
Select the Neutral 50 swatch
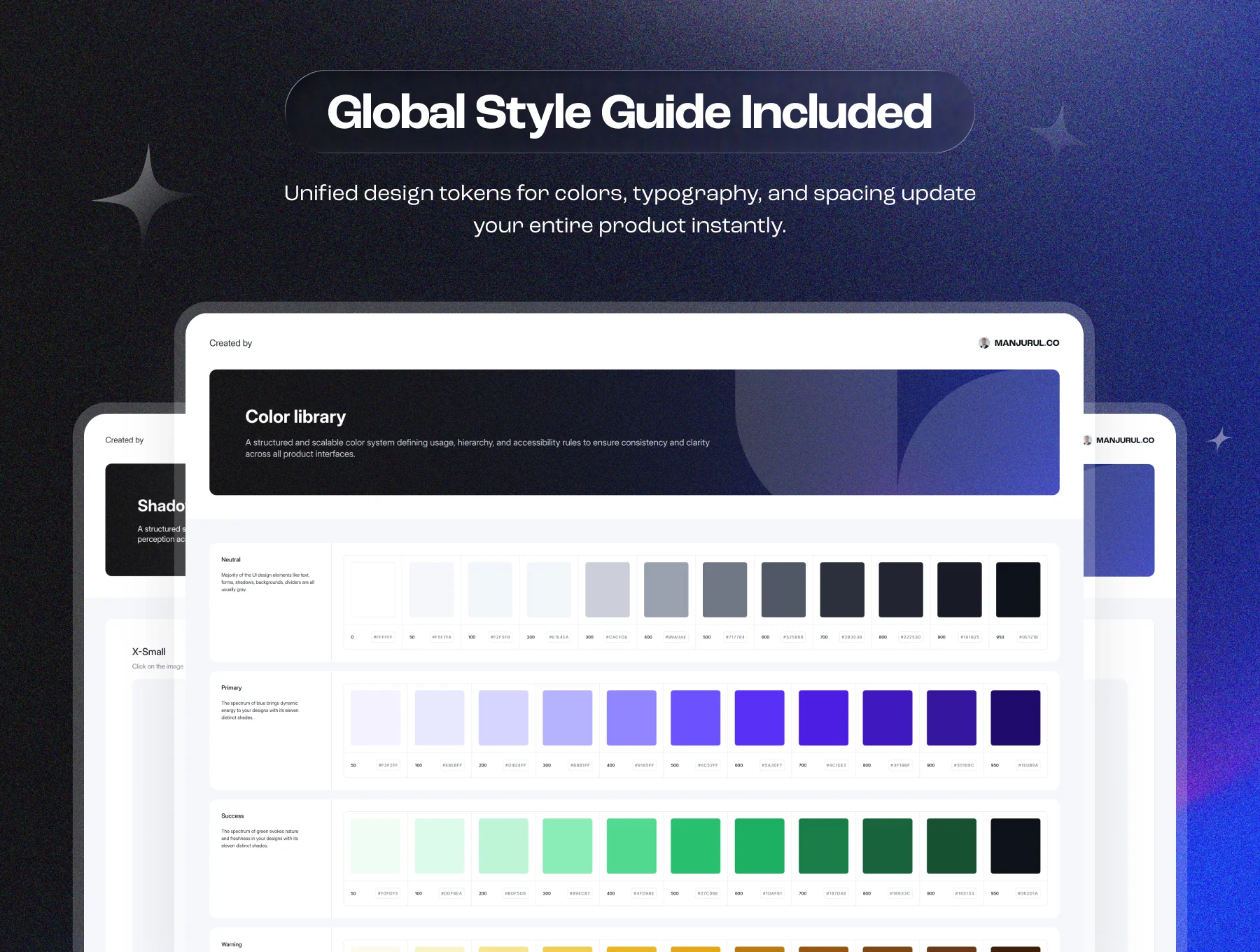(432, 589)
